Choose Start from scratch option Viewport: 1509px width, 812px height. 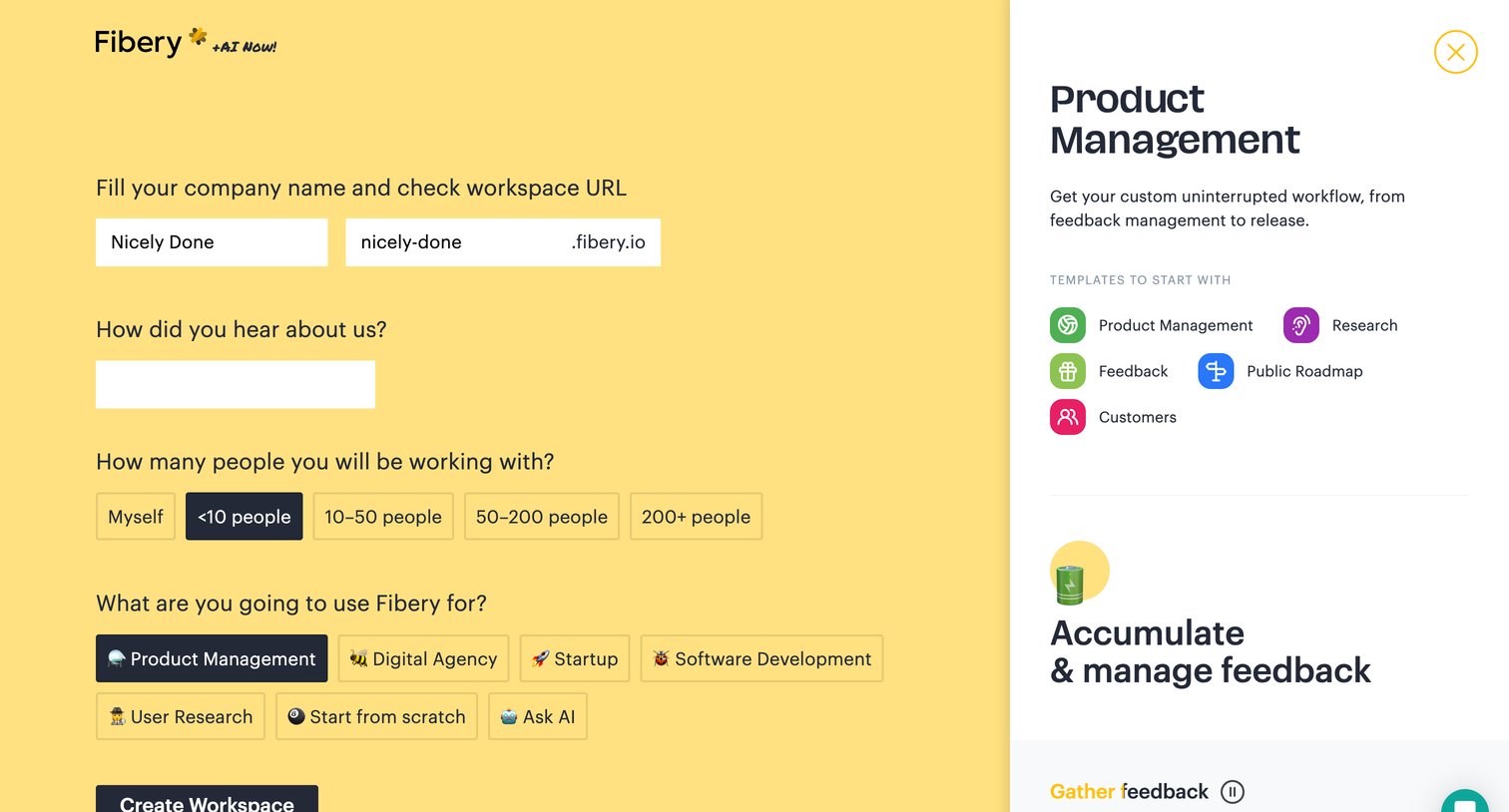(x=376, y=716)
